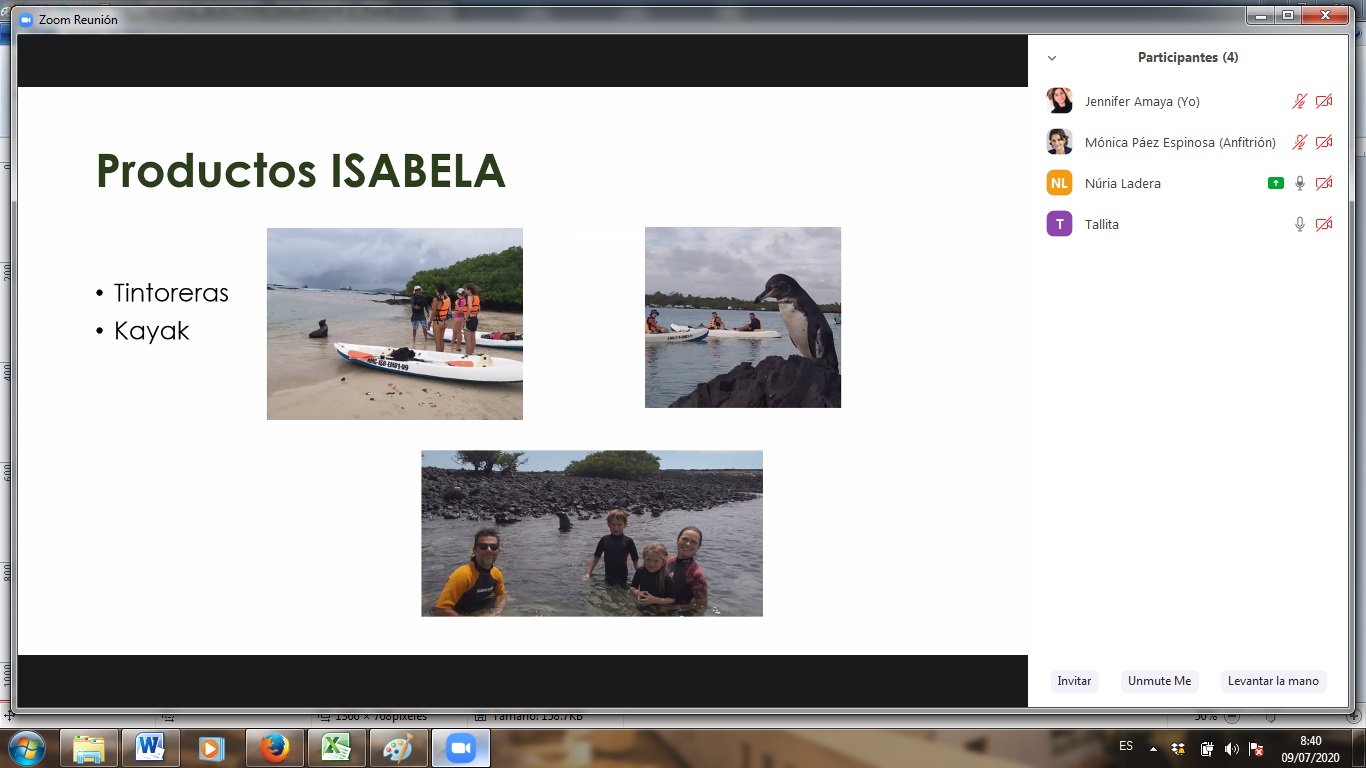Collapse the Participantes panel chevron
This screenshot has width=1366, height=768.
1052,58
